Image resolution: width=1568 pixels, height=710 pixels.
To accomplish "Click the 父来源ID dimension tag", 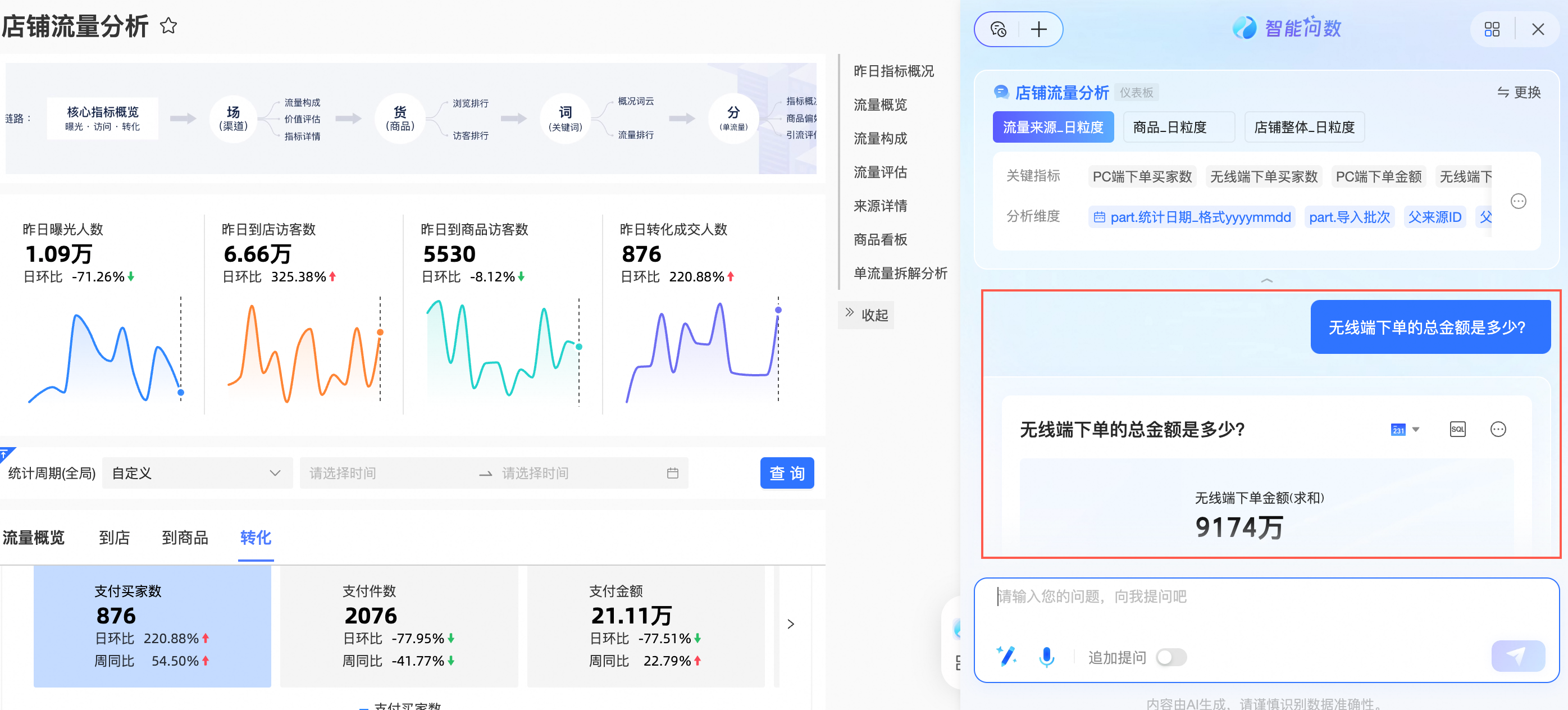I will 1435,217.
